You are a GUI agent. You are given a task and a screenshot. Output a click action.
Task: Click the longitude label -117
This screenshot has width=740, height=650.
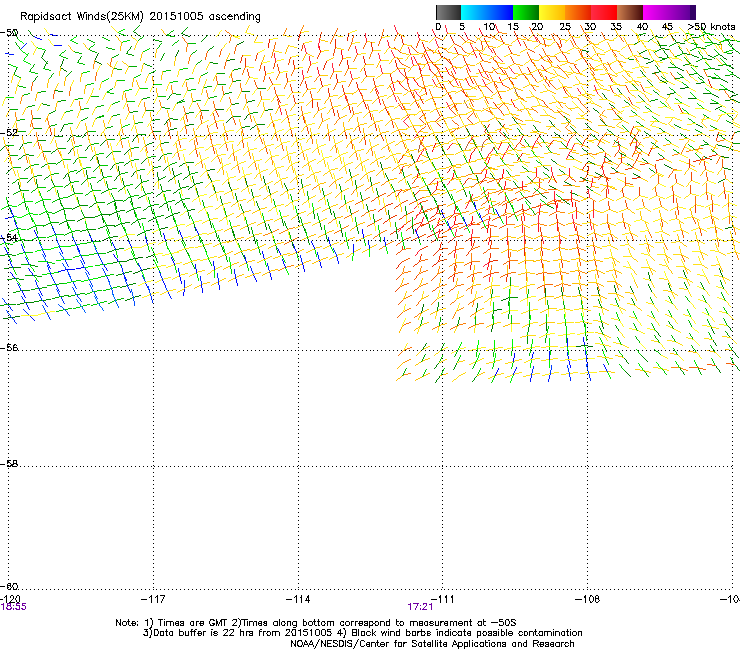click(x=153, y=599)
